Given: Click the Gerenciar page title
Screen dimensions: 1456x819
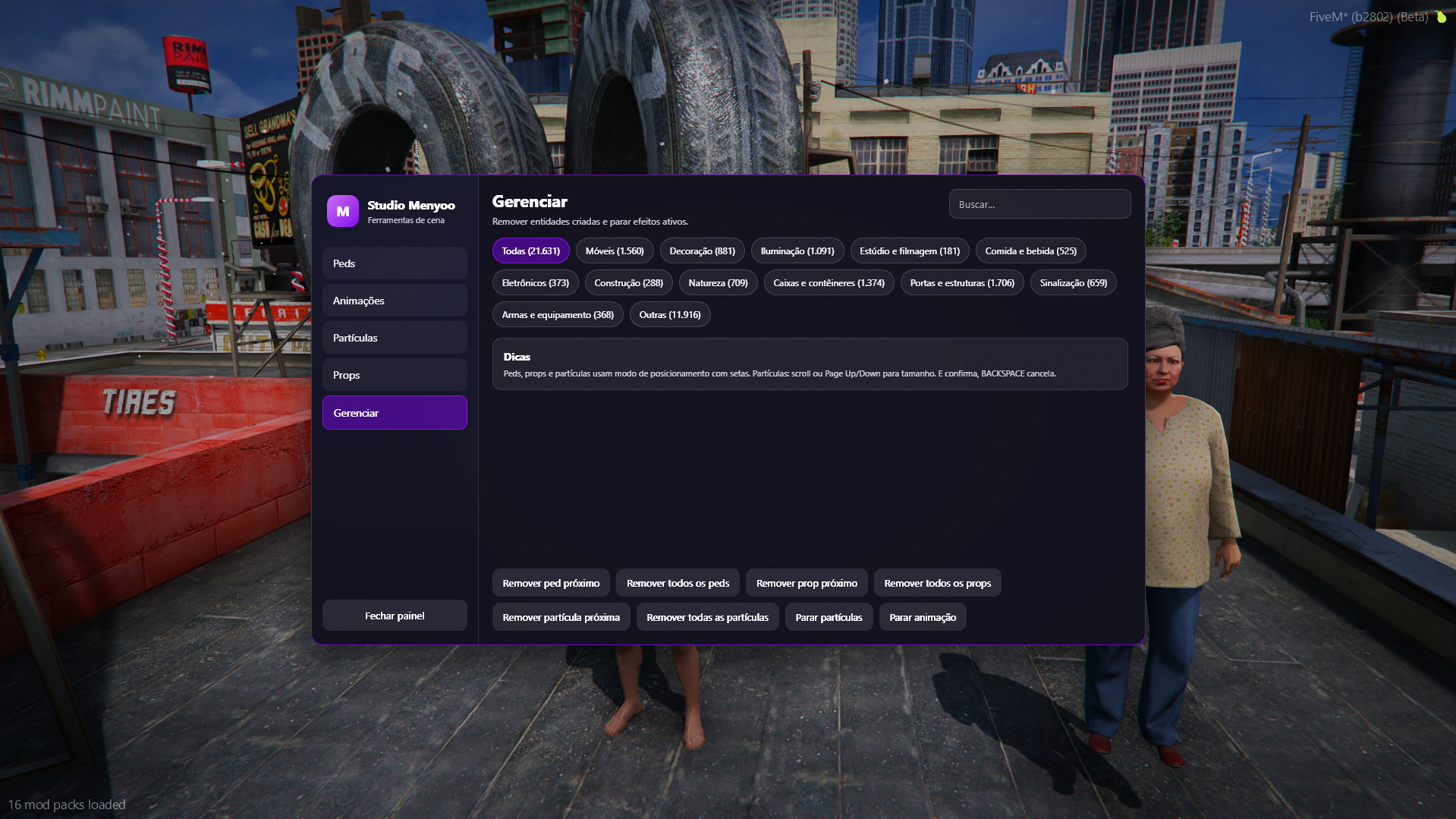Looking at the screenshot, I should (x=530, y=201).
